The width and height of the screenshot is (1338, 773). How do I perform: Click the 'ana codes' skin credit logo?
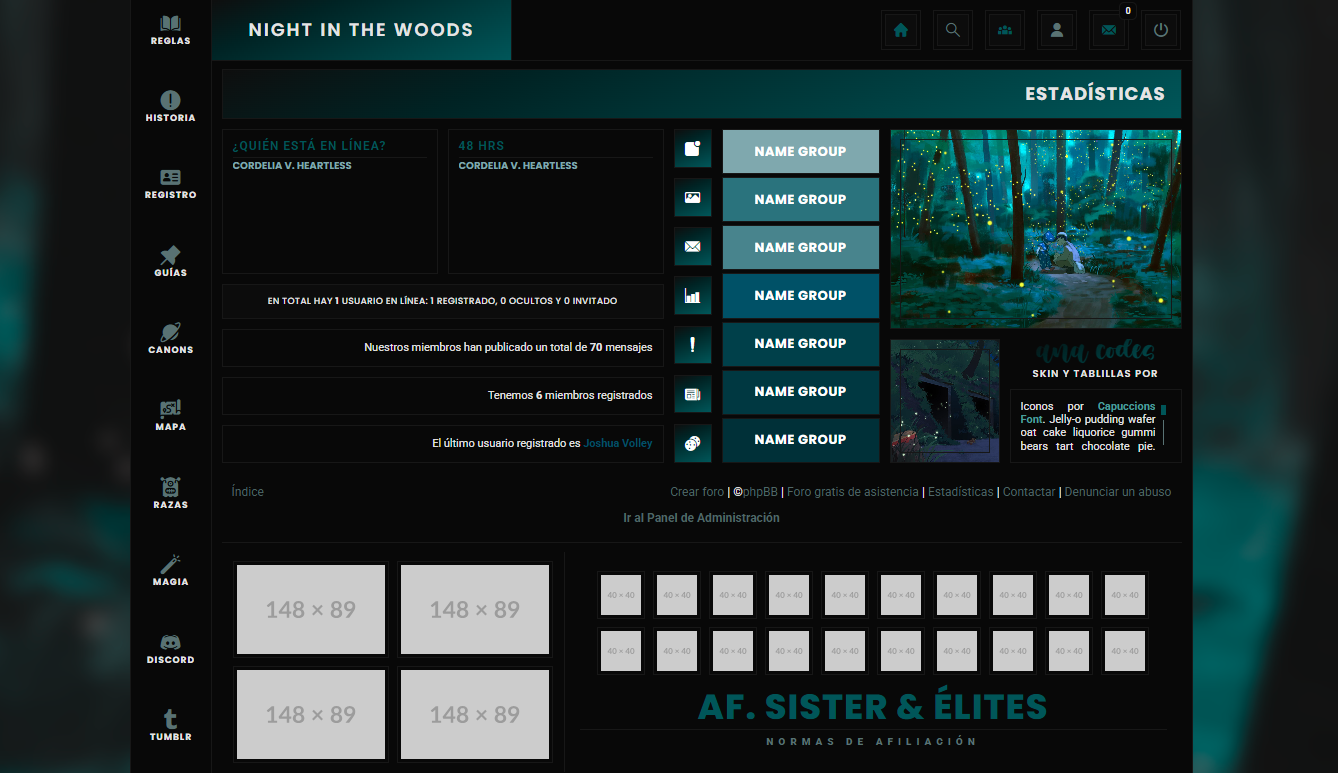[x=1095, y=352]
